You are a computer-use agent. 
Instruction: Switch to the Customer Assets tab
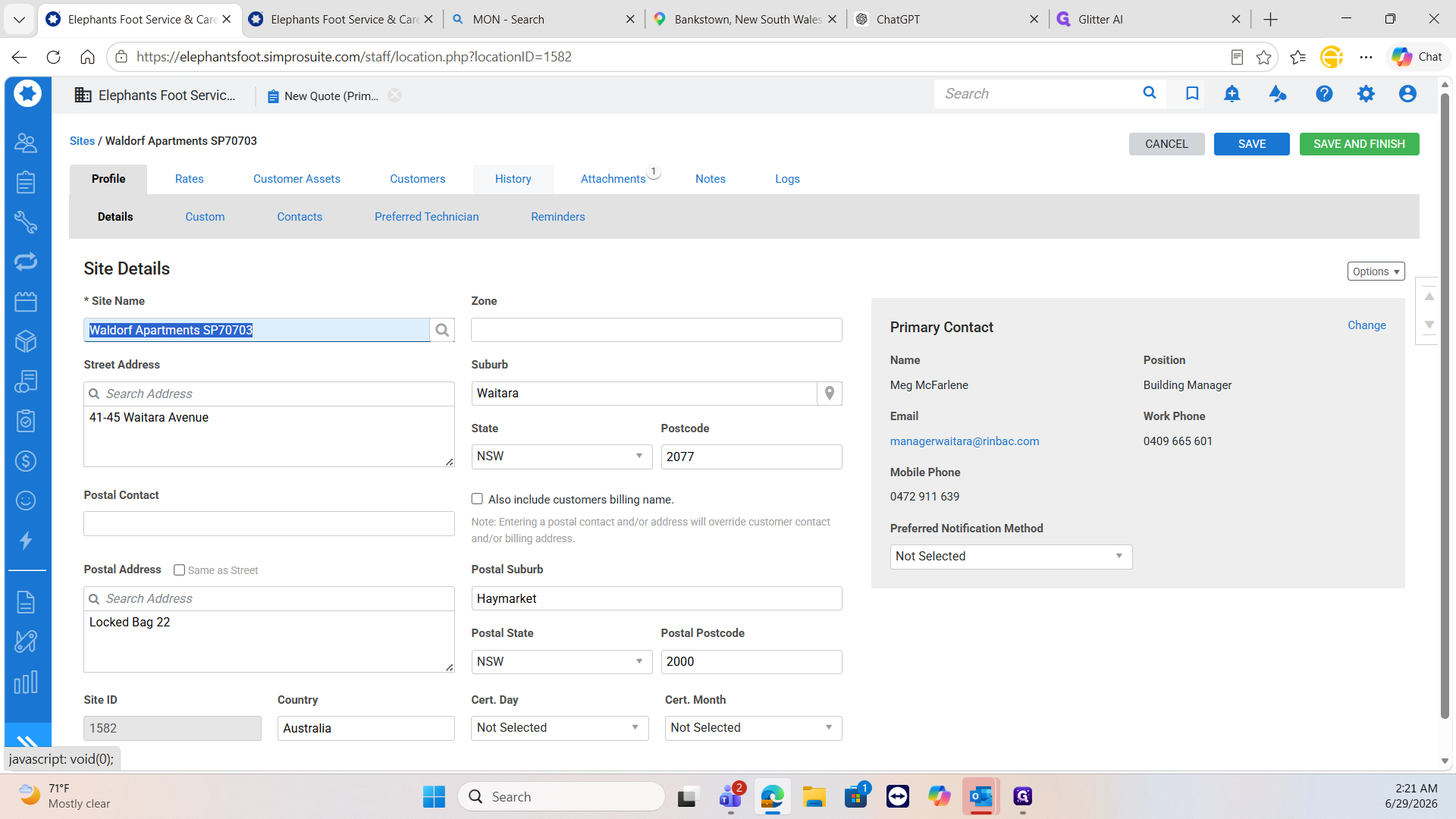(x=297, y=179)
